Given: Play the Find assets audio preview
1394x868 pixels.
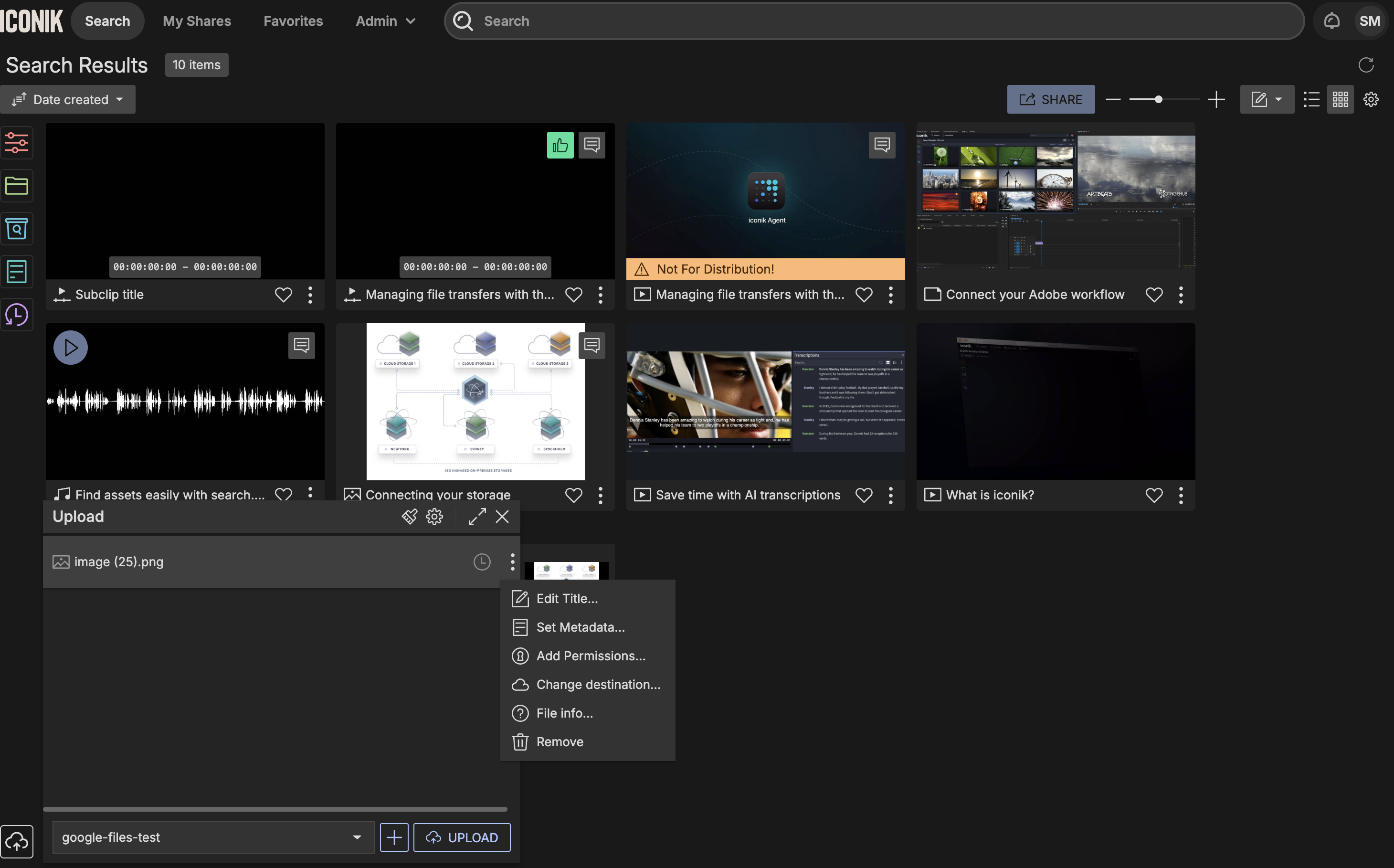Looking at the screenshot, I should point(71,347).
